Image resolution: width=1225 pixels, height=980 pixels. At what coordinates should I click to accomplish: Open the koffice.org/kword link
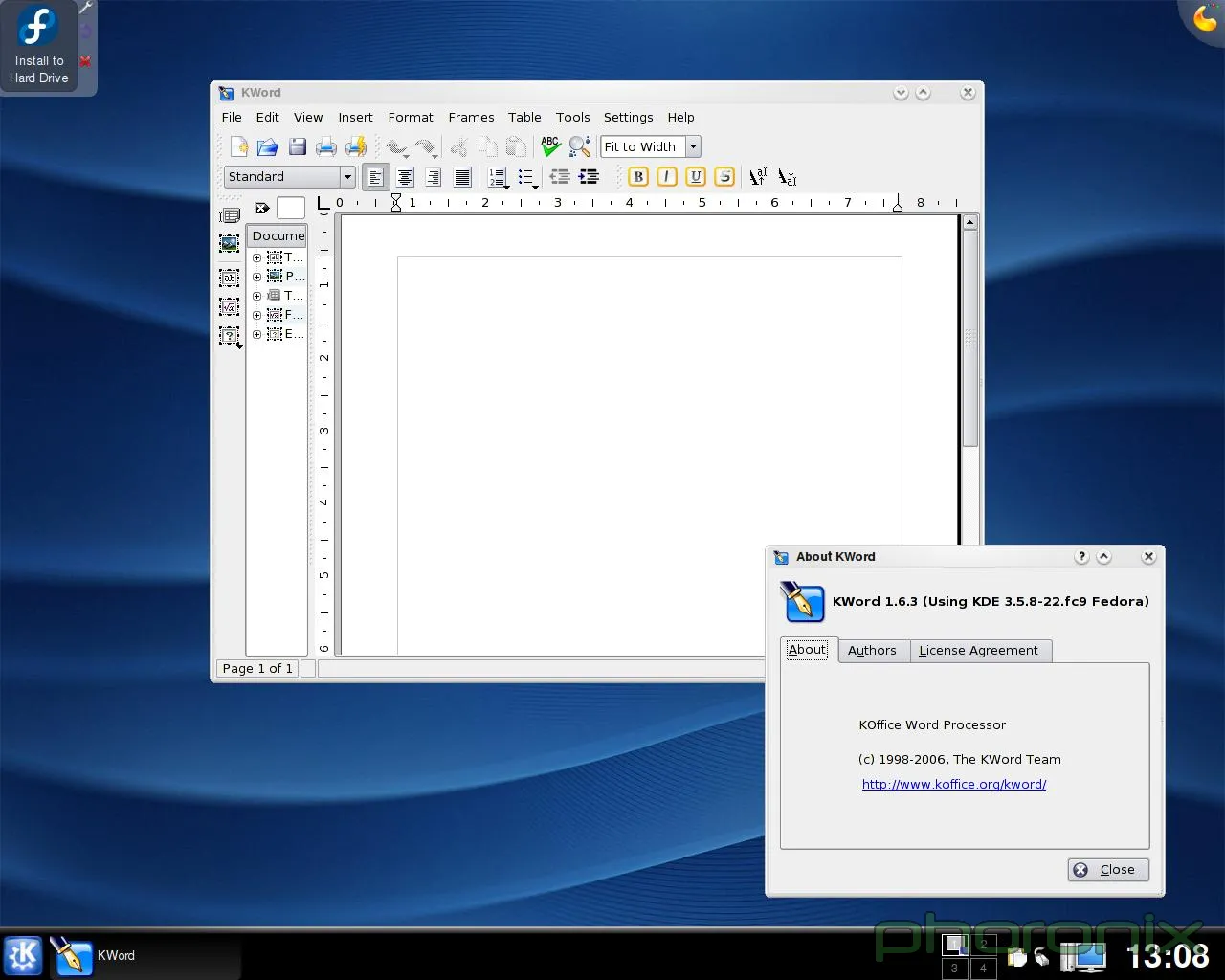[x=954, y=784]
